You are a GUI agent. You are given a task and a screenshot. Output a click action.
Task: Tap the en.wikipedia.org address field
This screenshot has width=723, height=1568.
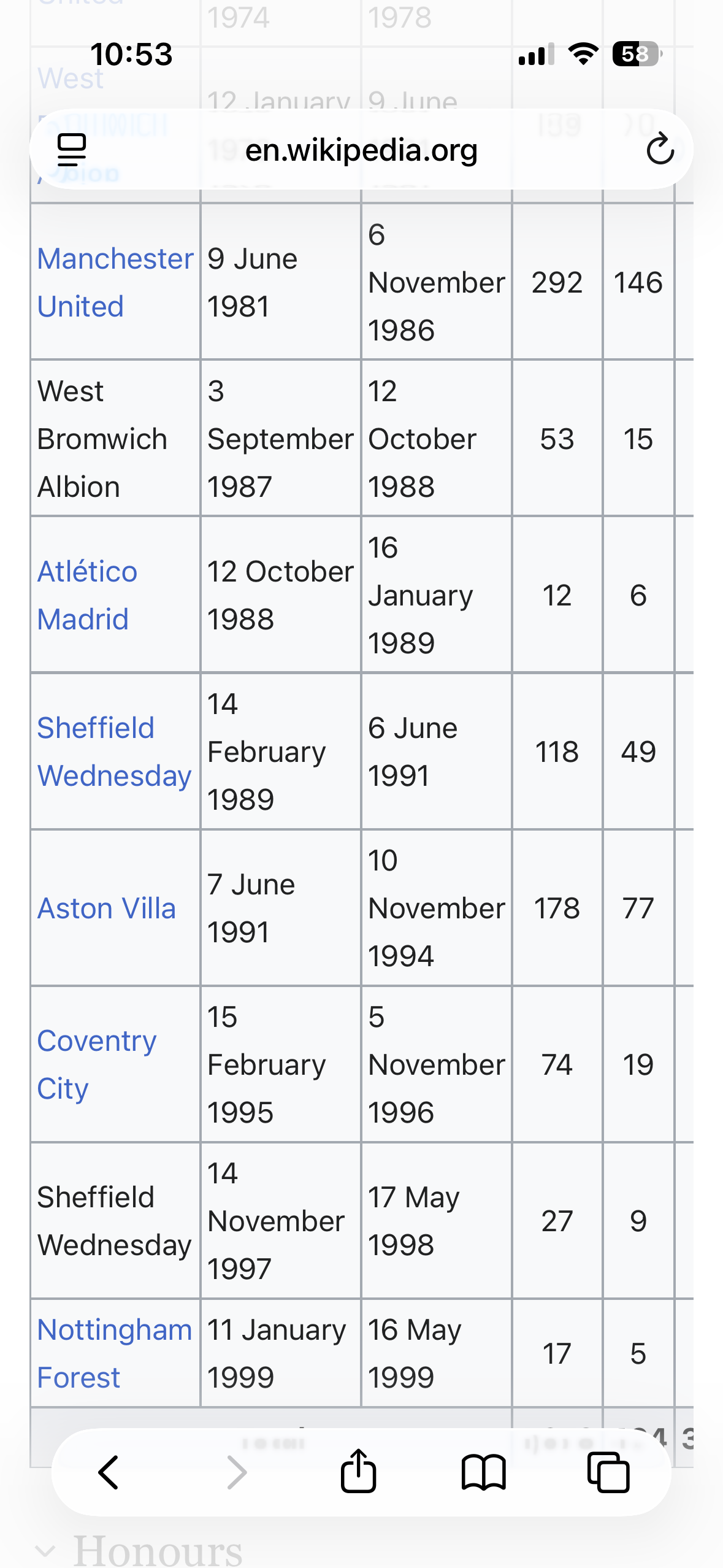[361, 149]
